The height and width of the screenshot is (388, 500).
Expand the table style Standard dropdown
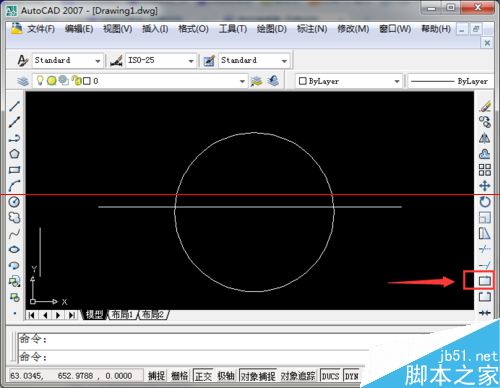point(284,61)
